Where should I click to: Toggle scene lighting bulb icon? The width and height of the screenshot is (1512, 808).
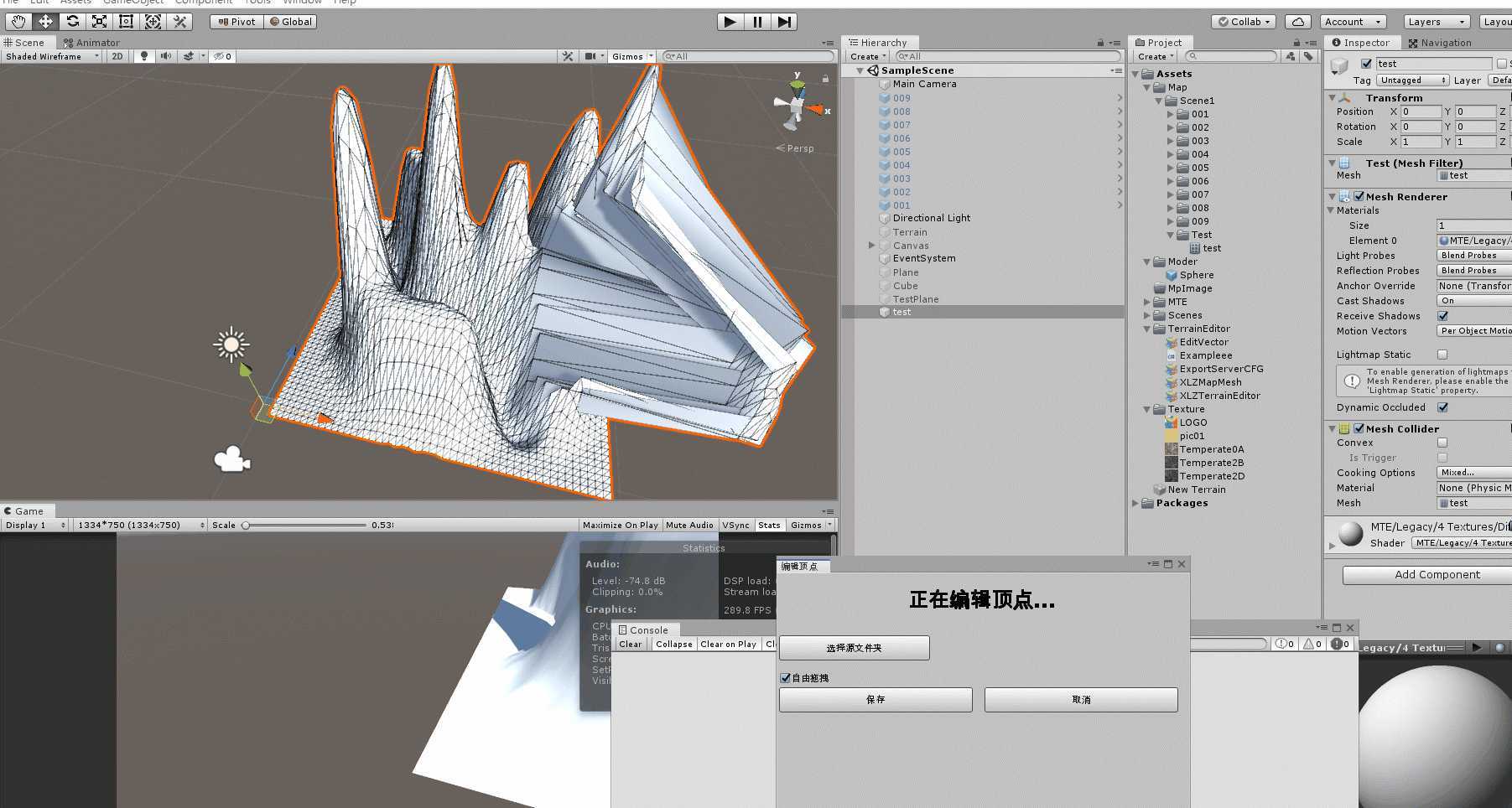click(144, 56)
